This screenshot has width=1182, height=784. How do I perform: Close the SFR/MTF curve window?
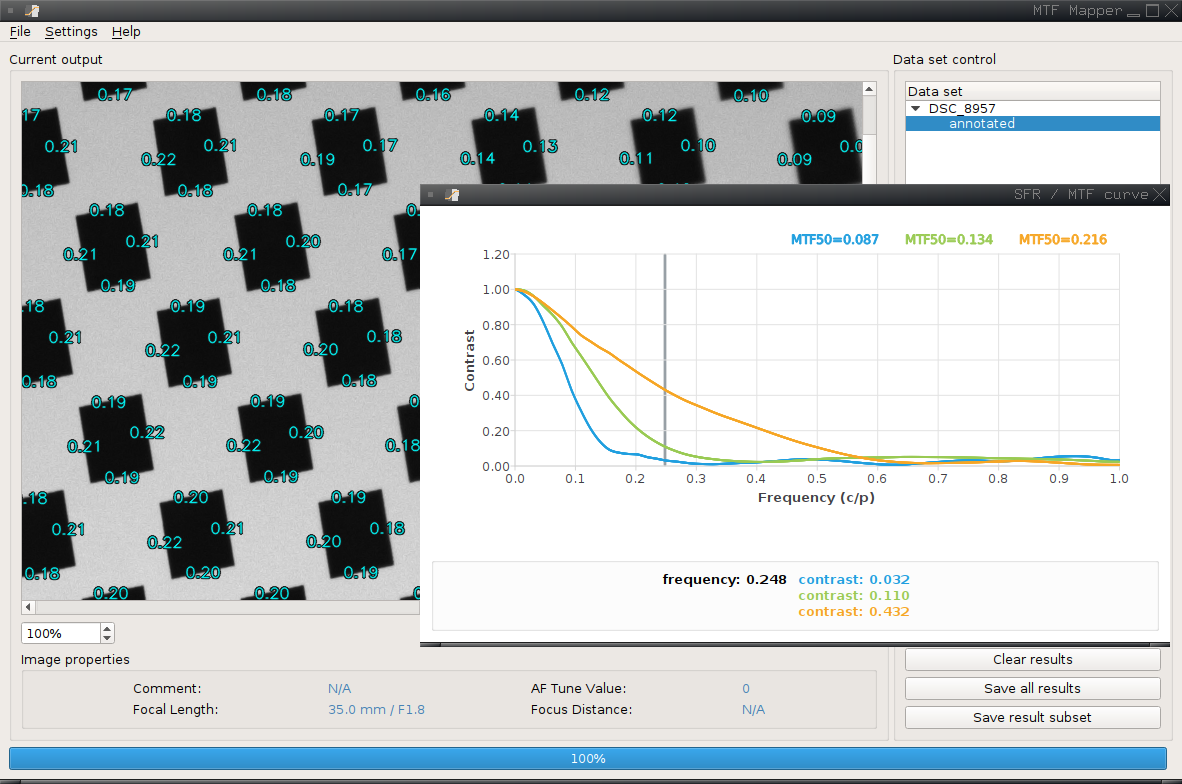[x=1160, y=194]
